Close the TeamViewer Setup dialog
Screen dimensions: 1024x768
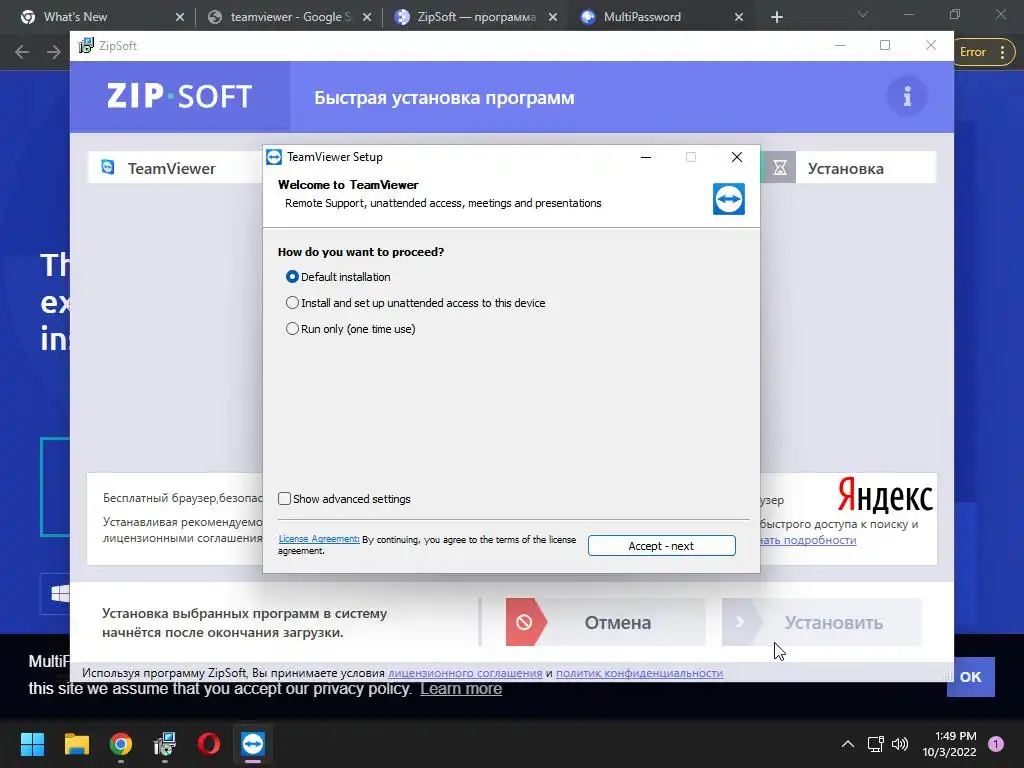pos(737,157)
